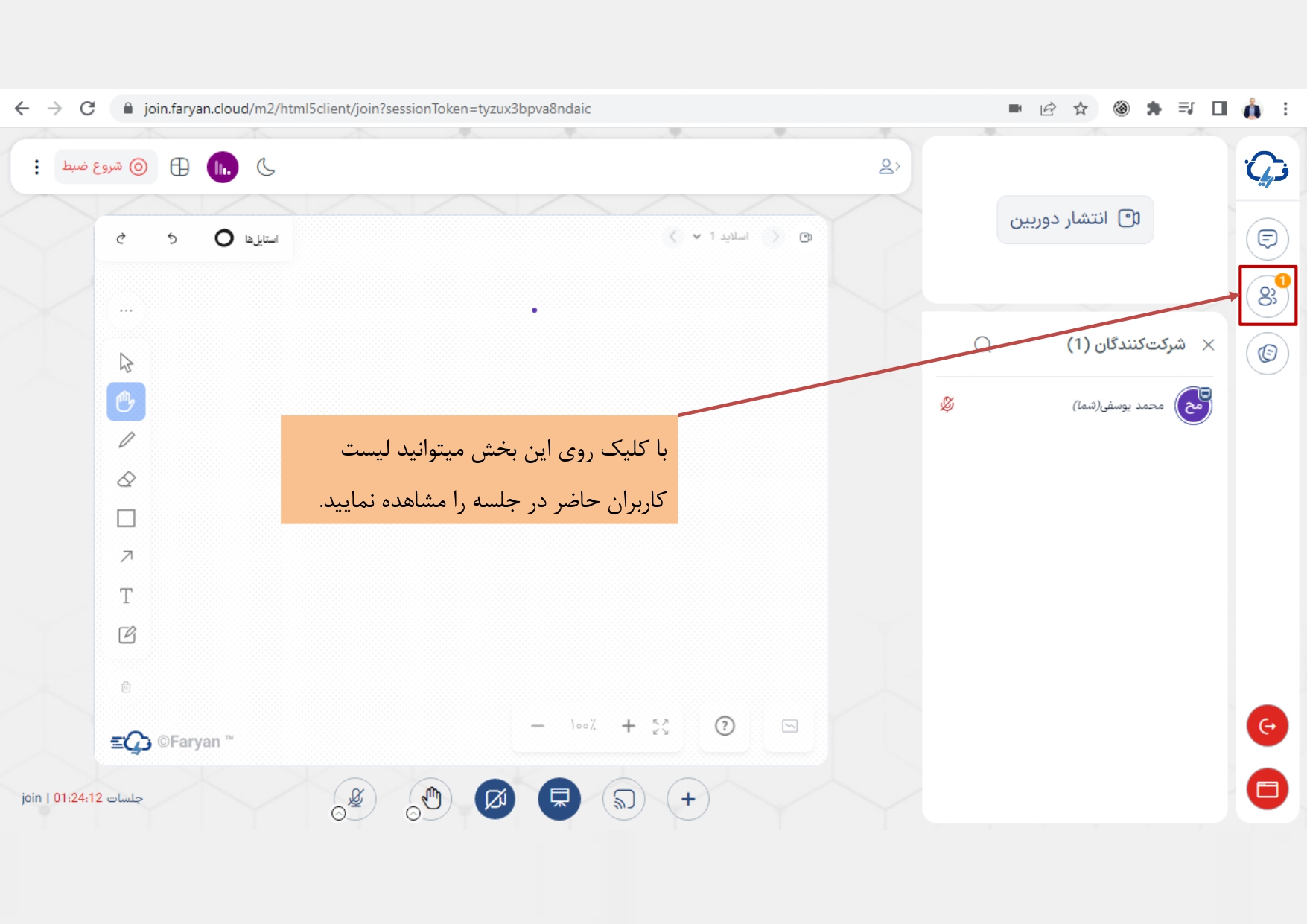The image size is (1307, 924).
Task: Click the start recording button
Action: [105, 167]
